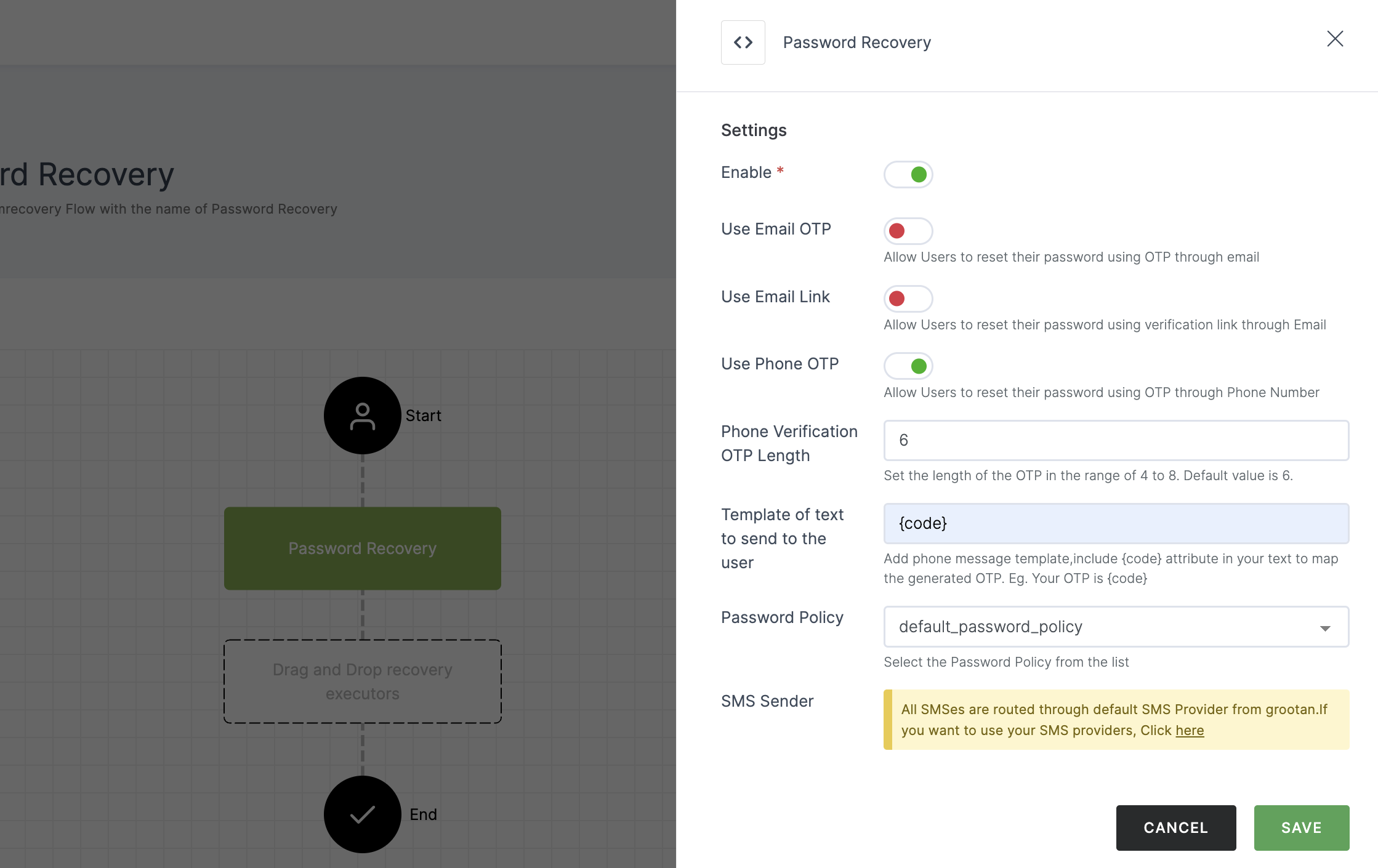The image size is (1378, 868).
Task: Click the Password Recovery panel title
Action: 856,42
